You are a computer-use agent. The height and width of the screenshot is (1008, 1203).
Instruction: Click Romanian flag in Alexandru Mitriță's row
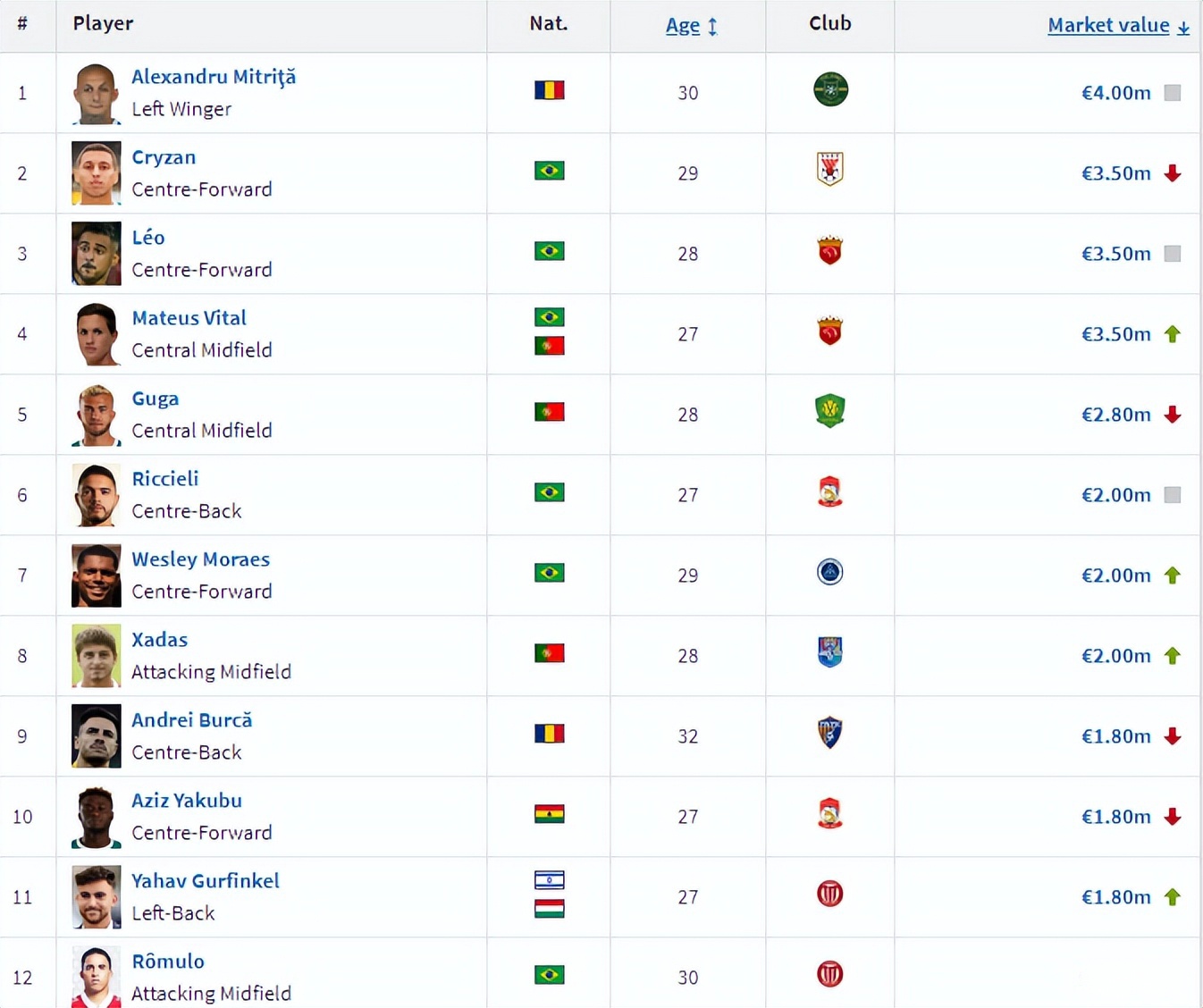coord(549,90)
